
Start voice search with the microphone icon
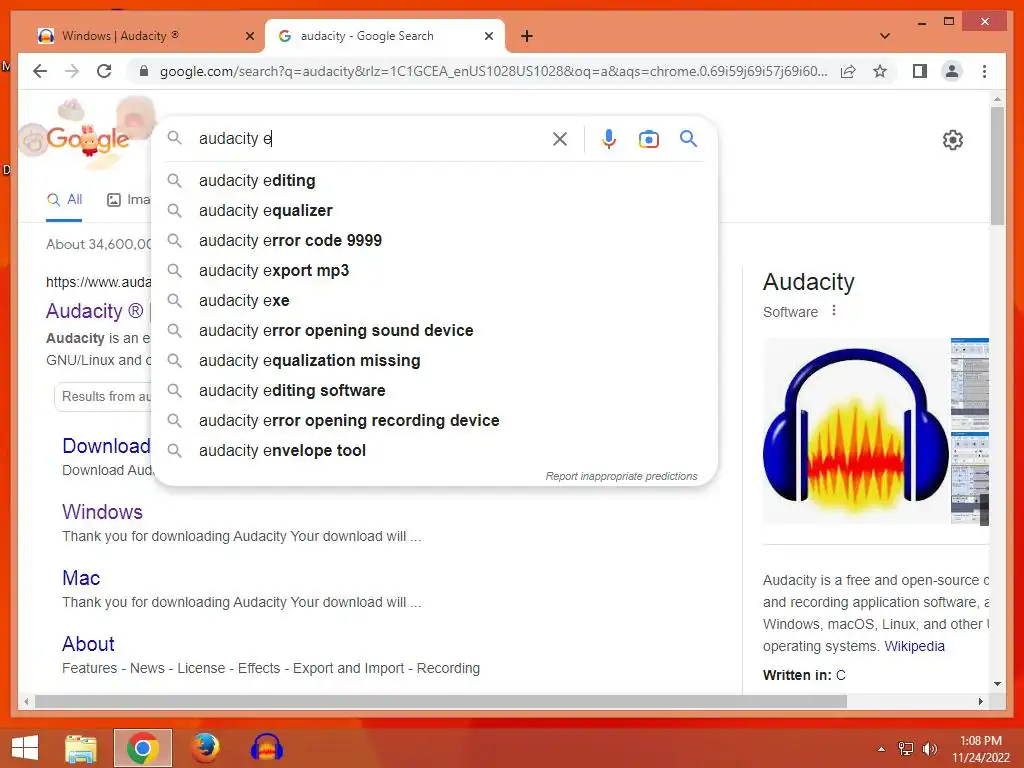(x=609, y=138)
